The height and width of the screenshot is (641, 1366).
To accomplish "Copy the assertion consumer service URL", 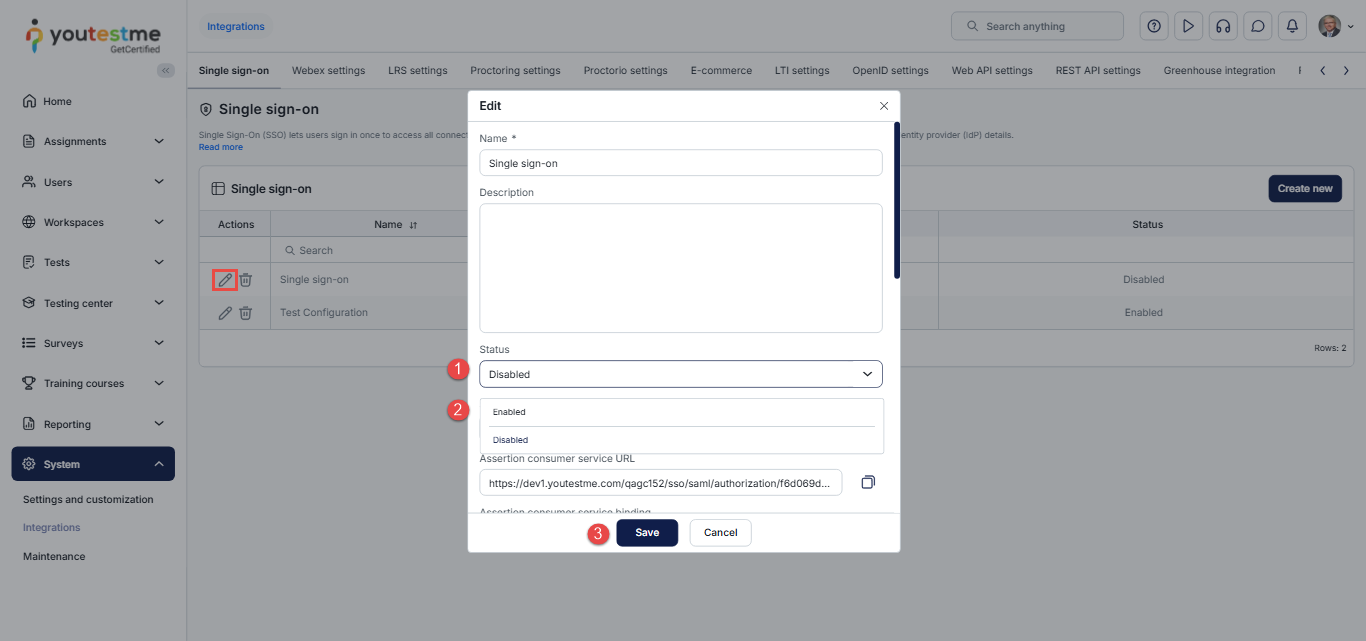I will click(868, 482).
